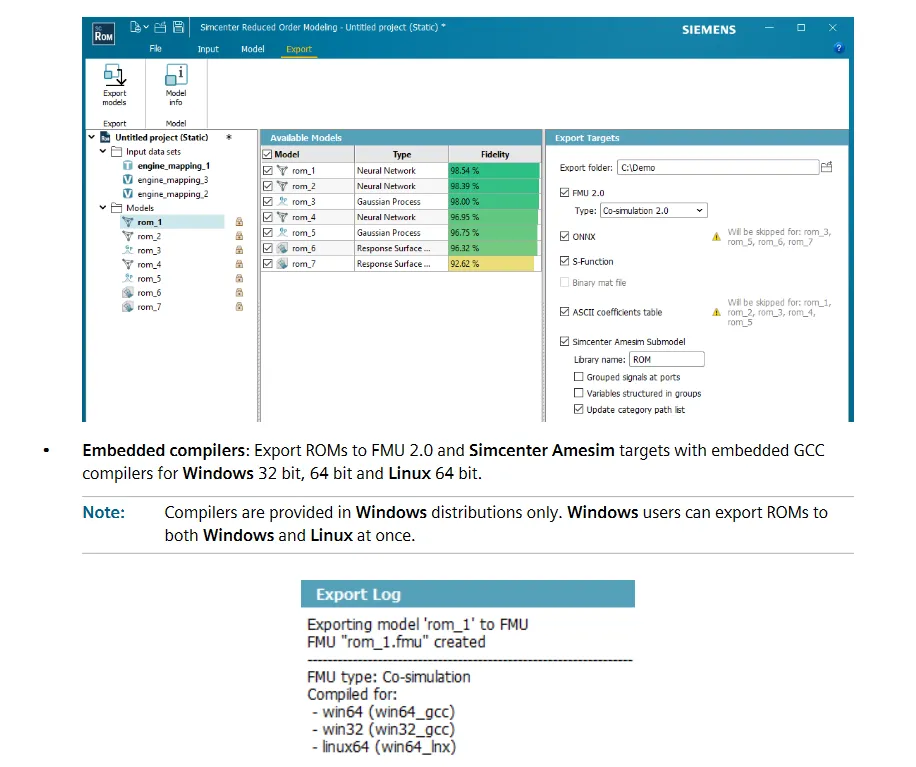Sort by the Type column header

402,154
